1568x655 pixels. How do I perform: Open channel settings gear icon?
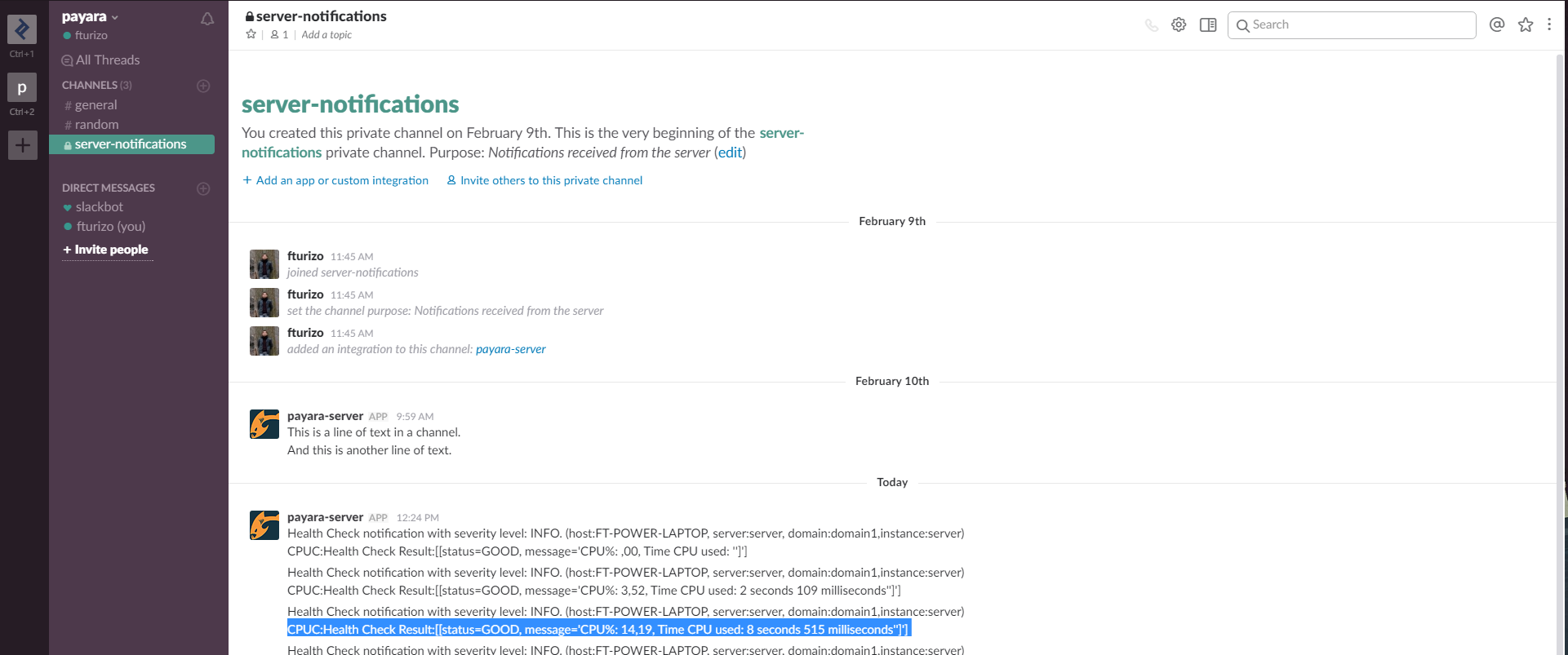[1179, 25]
